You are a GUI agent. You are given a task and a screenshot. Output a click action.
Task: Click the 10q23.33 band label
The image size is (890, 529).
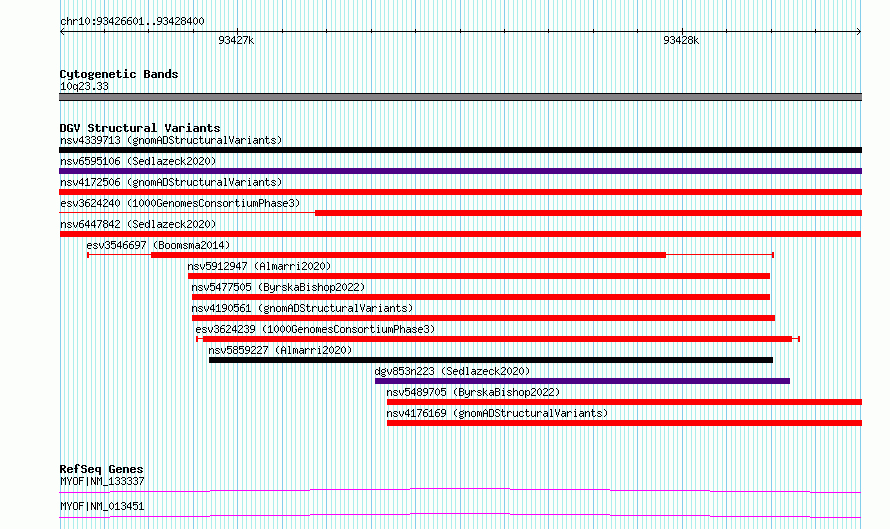[84, 86]
